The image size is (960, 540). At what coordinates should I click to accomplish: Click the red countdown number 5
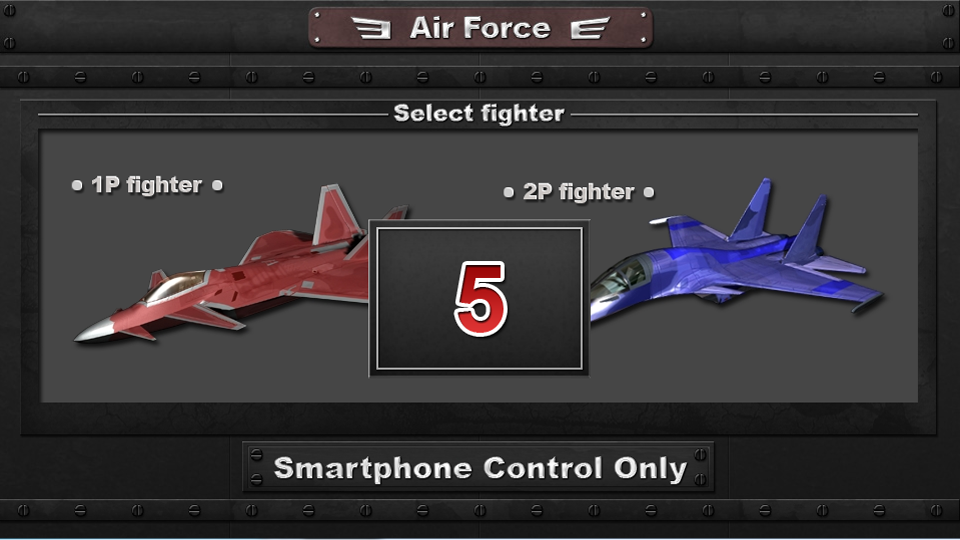pos(481,299)
